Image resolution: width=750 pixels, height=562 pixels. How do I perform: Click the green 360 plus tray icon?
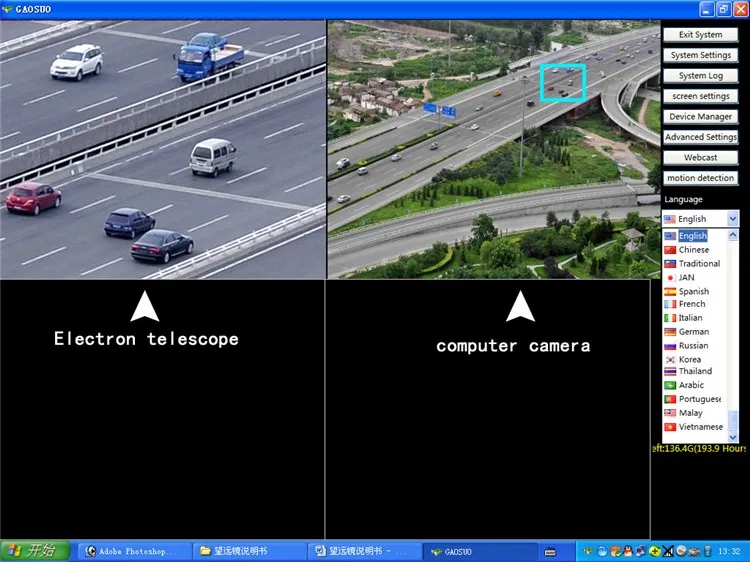pyautogui.click(x=654, y=551)
